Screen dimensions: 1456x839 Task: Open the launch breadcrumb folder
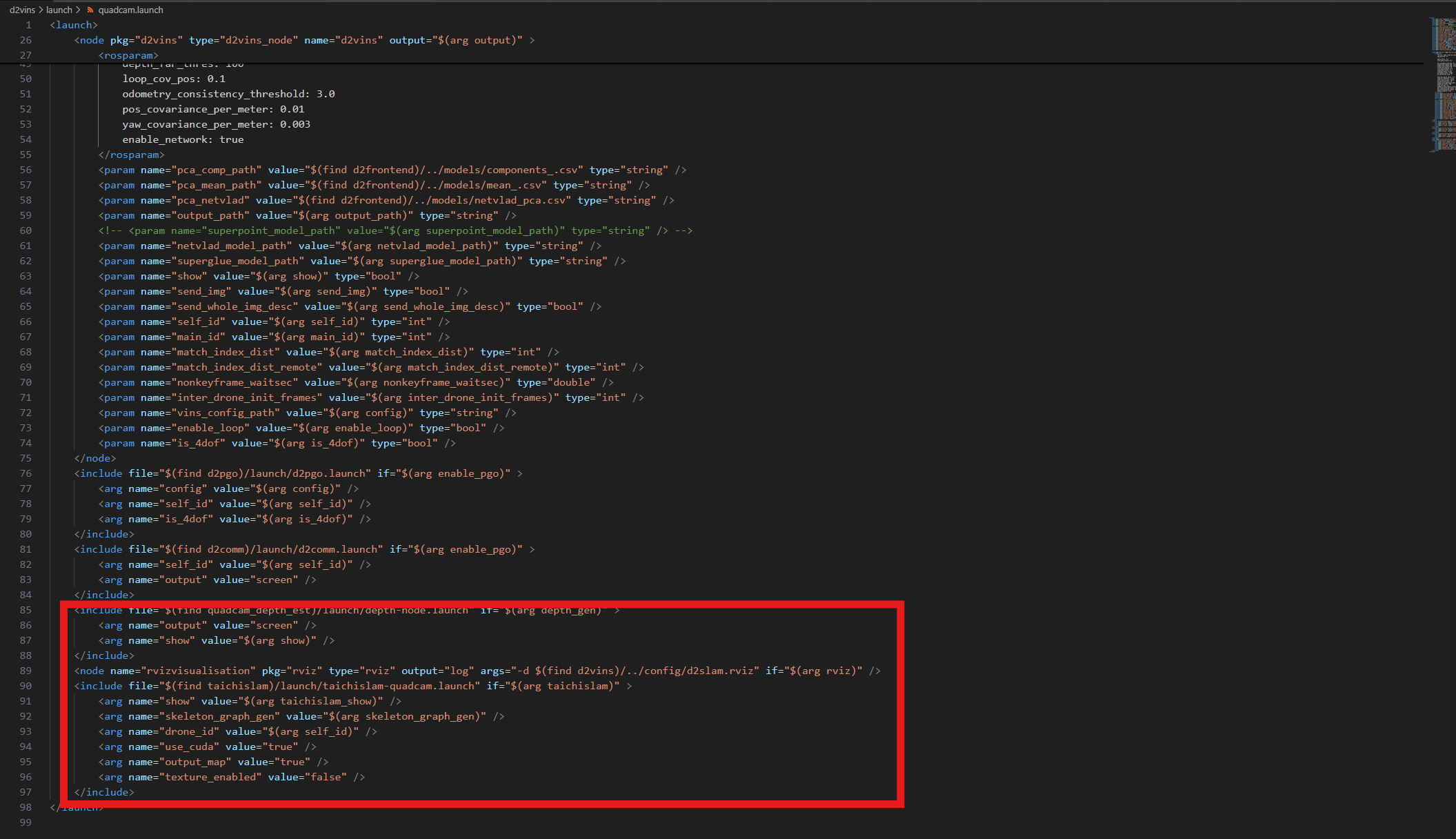tap(59, 10)
